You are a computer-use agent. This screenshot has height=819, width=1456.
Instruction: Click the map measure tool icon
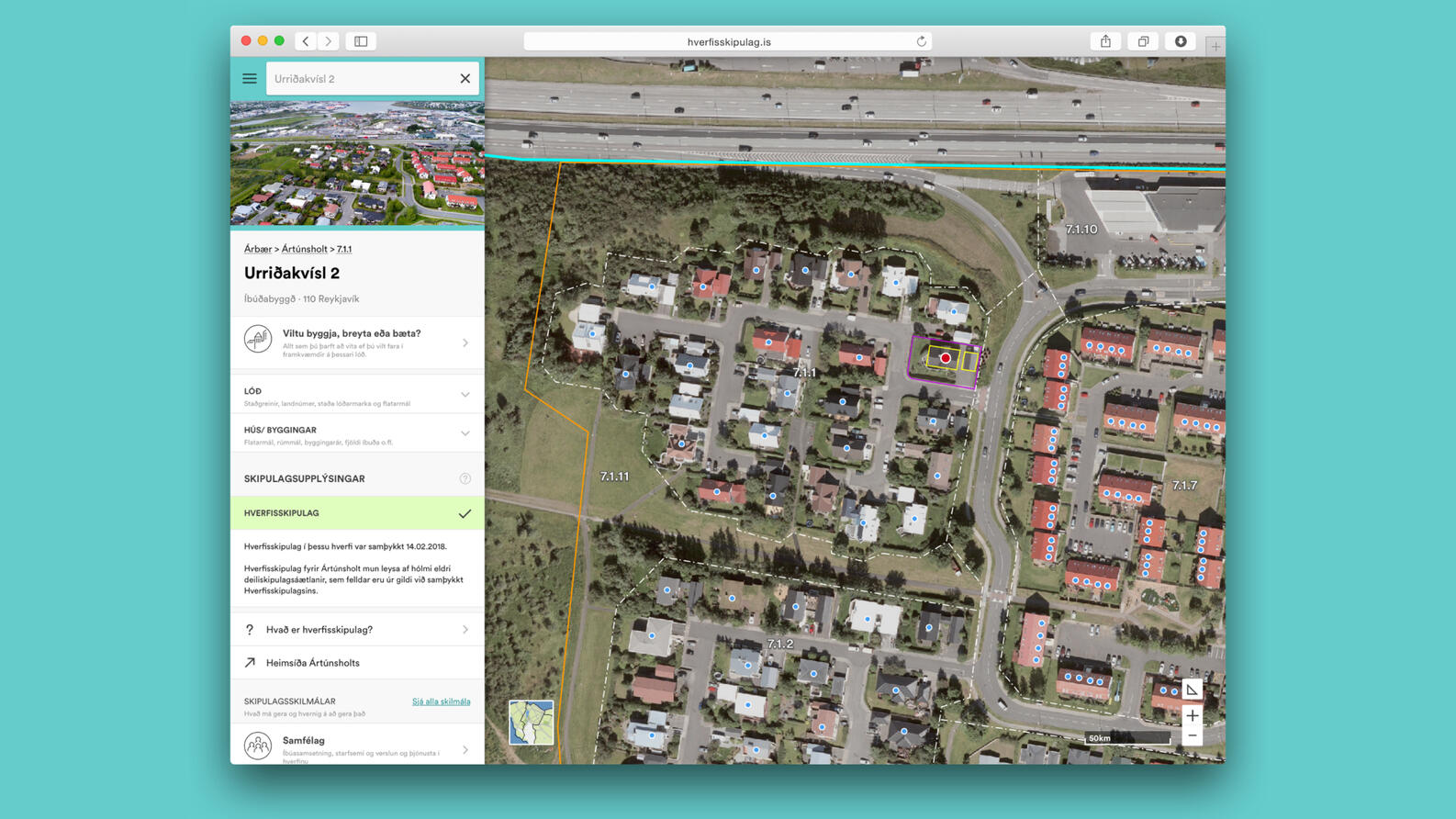click(1192, 690)
